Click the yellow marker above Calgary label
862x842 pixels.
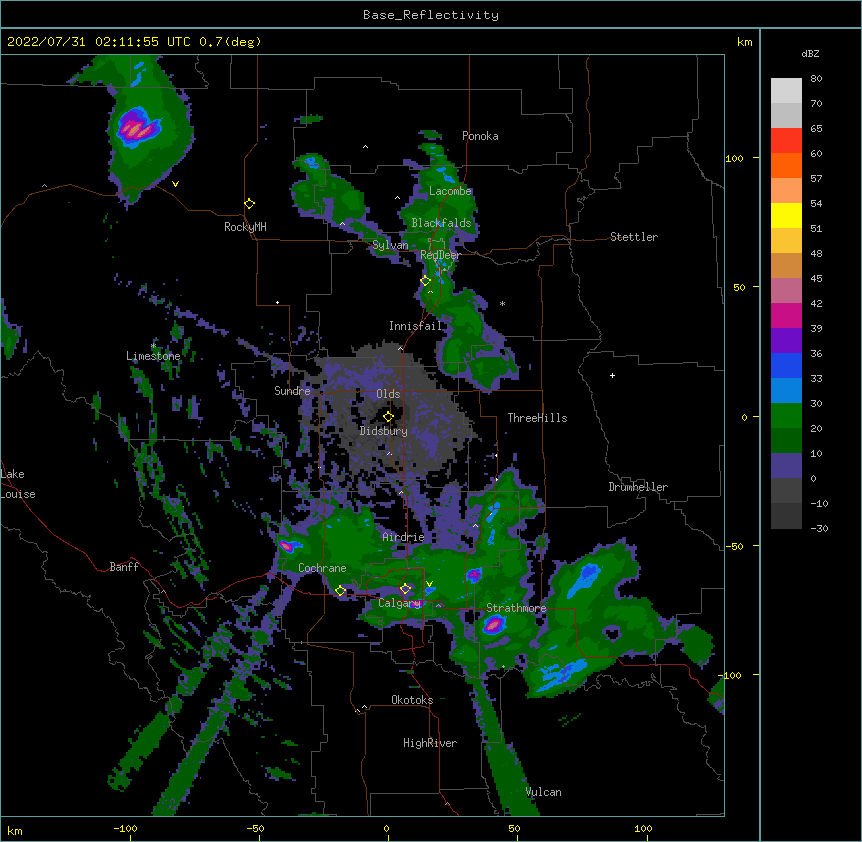click(x=405, y=589)
